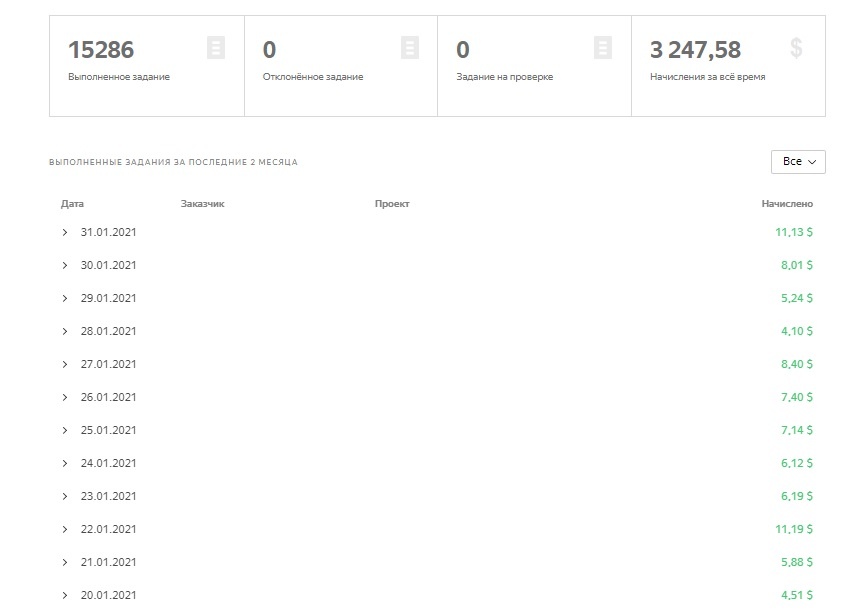
Task: Expand the 26.01.2021 row
Action: click(65, 397)
